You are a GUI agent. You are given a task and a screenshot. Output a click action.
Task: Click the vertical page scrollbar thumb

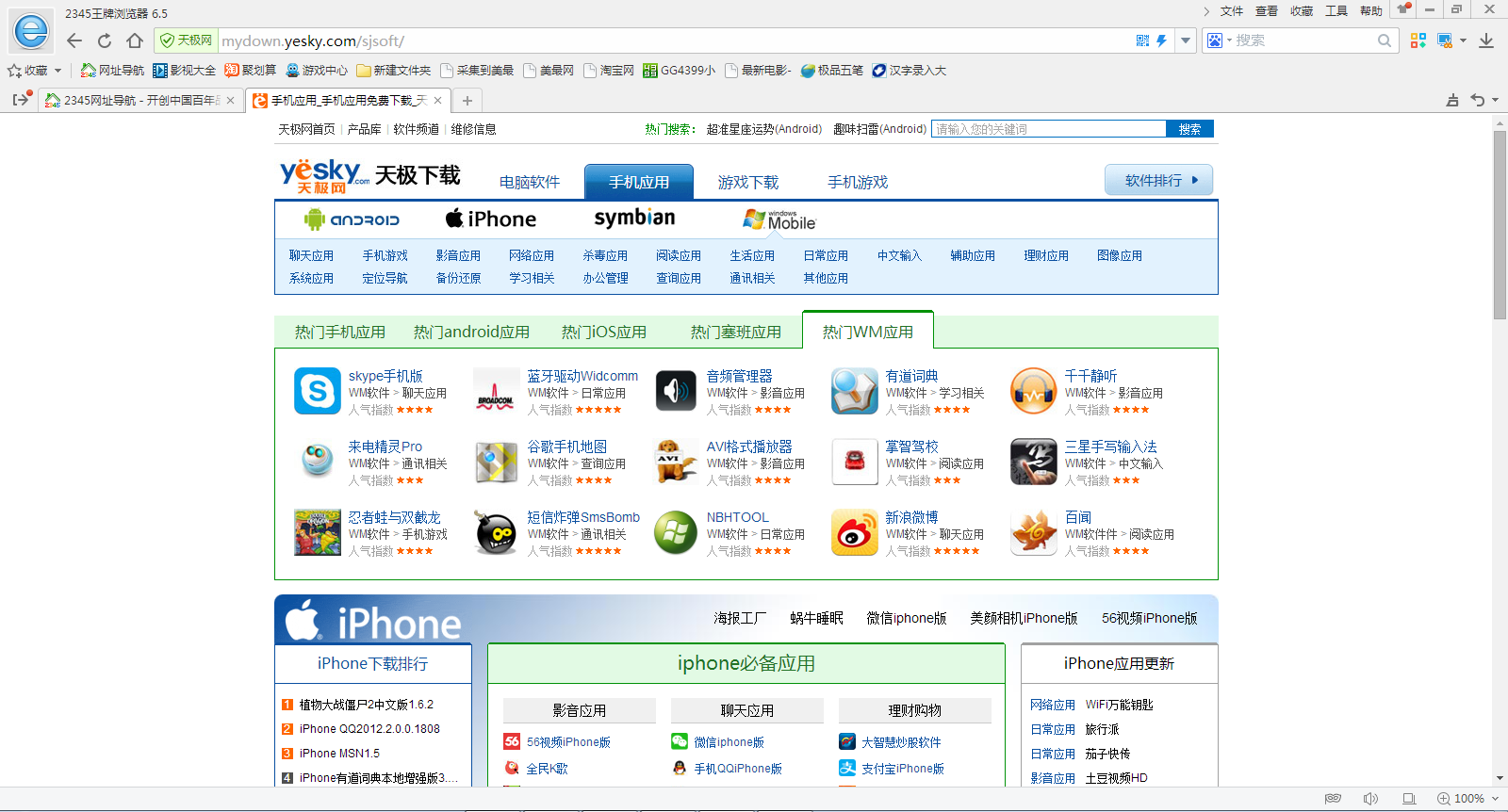click(x=1500, y=225)
